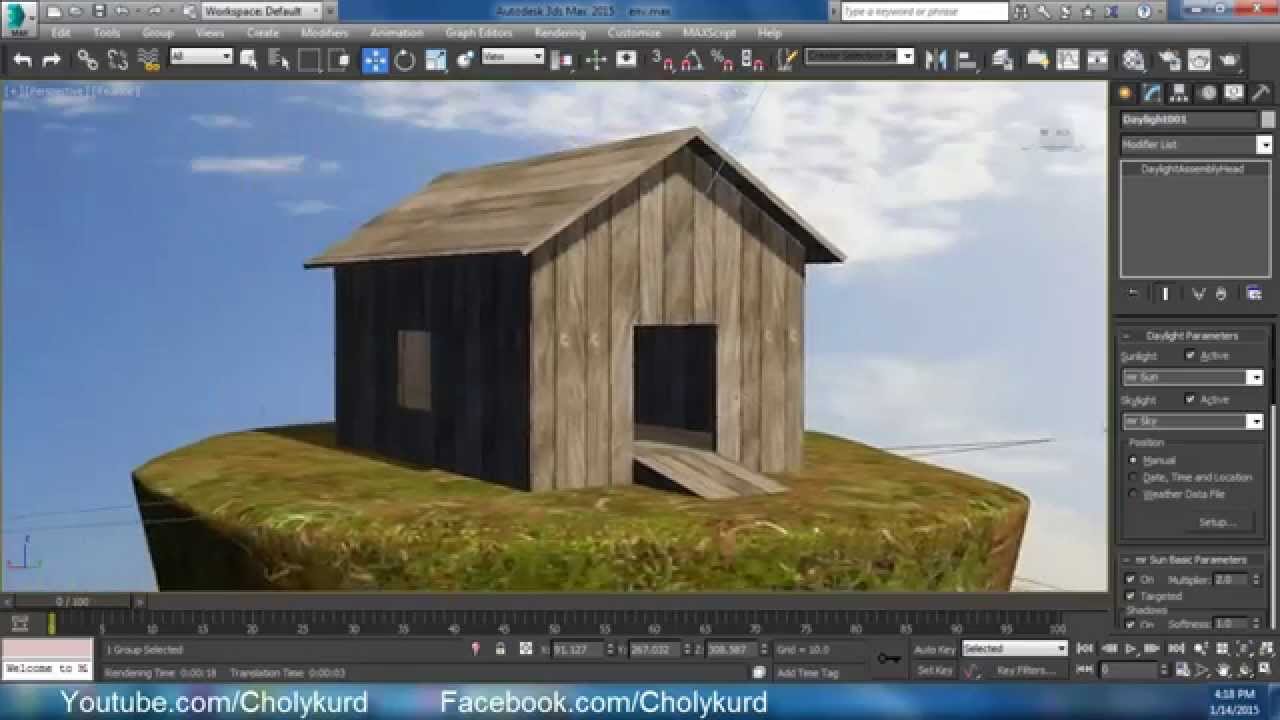Open the Utilities hammer panel tab
The width and height of the screenshot is (1280, 720).
click(1261, 93)
